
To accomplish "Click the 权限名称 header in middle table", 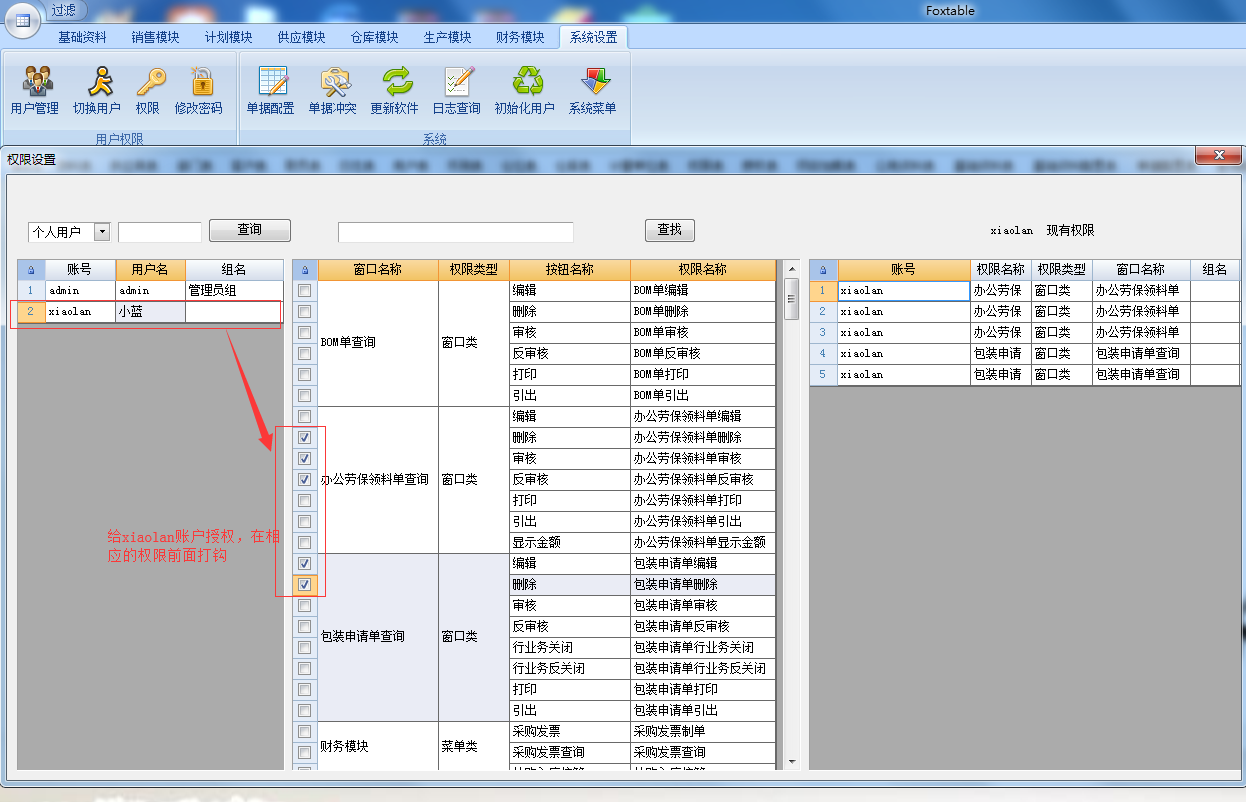I will pyautogui.click(x=703, y=270).
